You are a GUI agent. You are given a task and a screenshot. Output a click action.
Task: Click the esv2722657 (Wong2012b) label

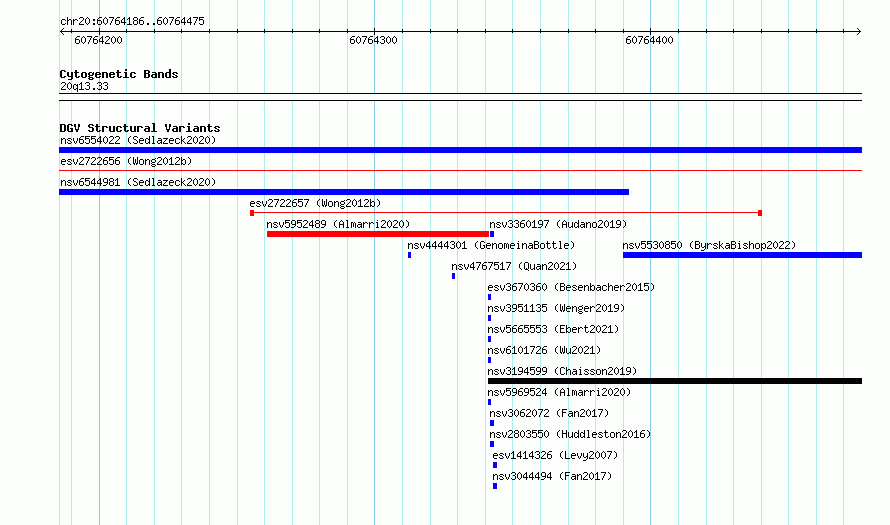(315, 203)
